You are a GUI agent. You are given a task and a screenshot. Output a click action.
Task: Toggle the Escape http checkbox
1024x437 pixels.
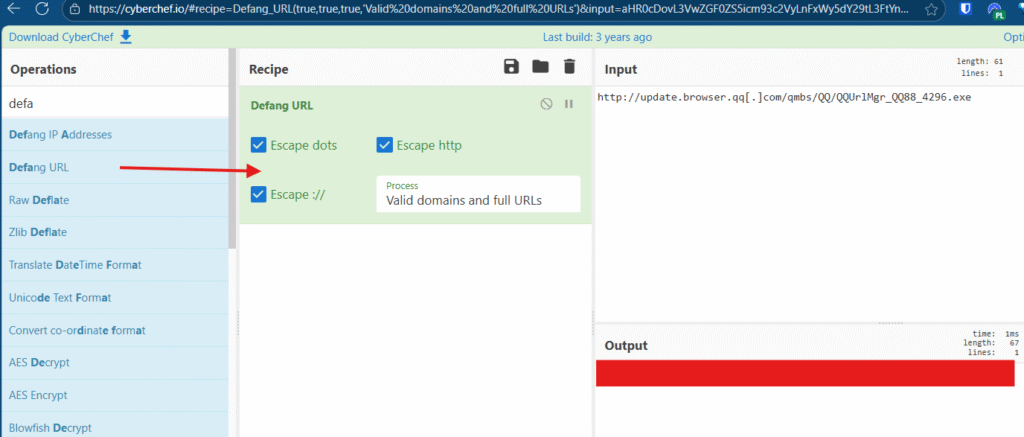point(385,145)
